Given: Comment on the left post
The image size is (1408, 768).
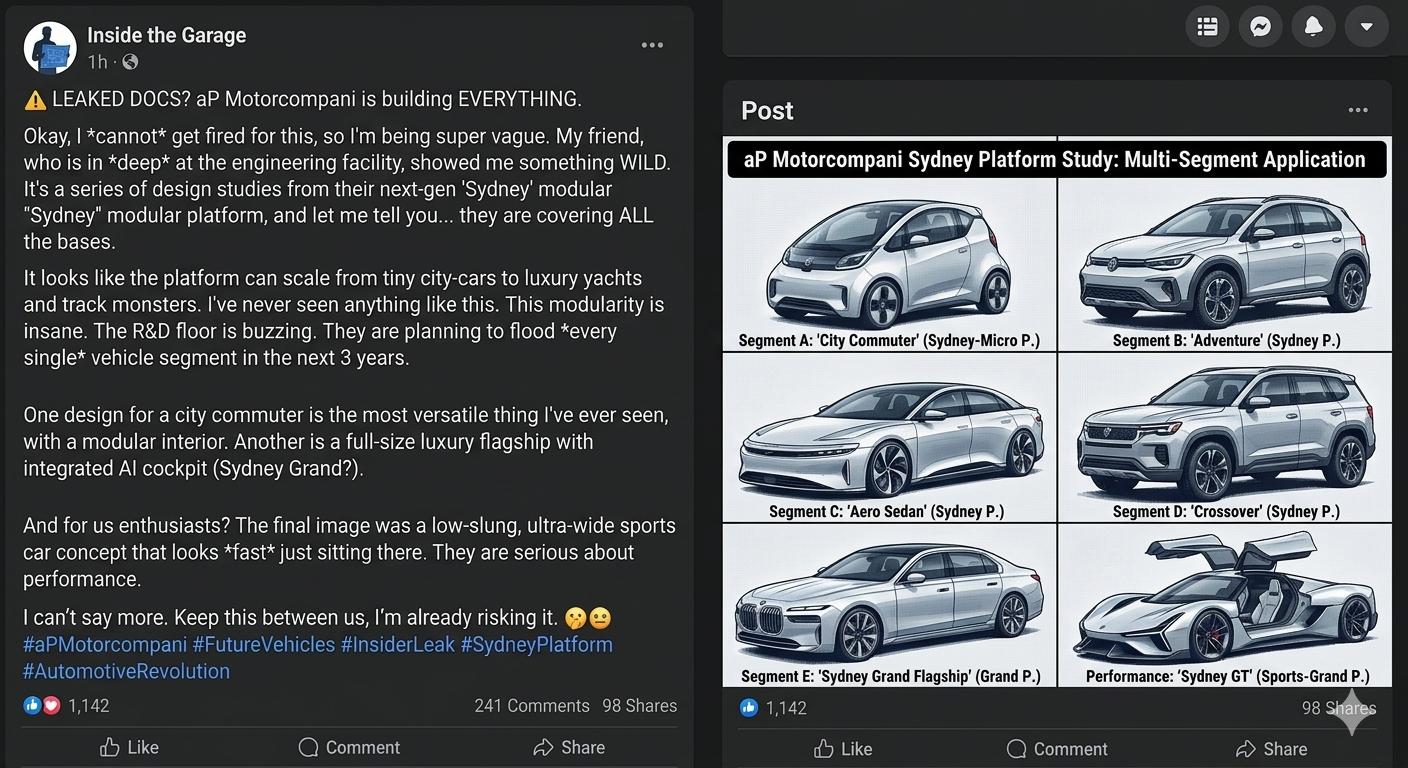Looking at the screenshot, I should click(x=349, y=747).
